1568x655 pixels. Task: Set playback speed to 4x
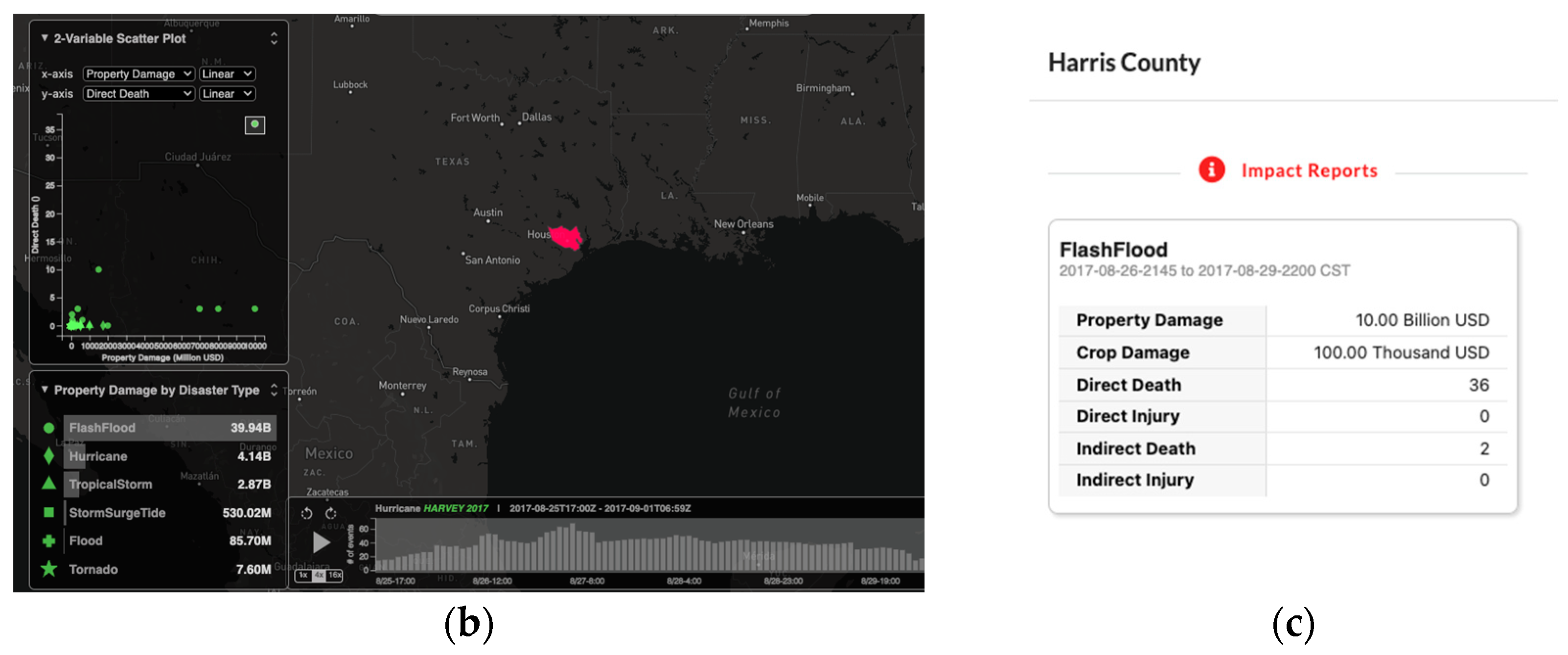click(x=319, y=575)
